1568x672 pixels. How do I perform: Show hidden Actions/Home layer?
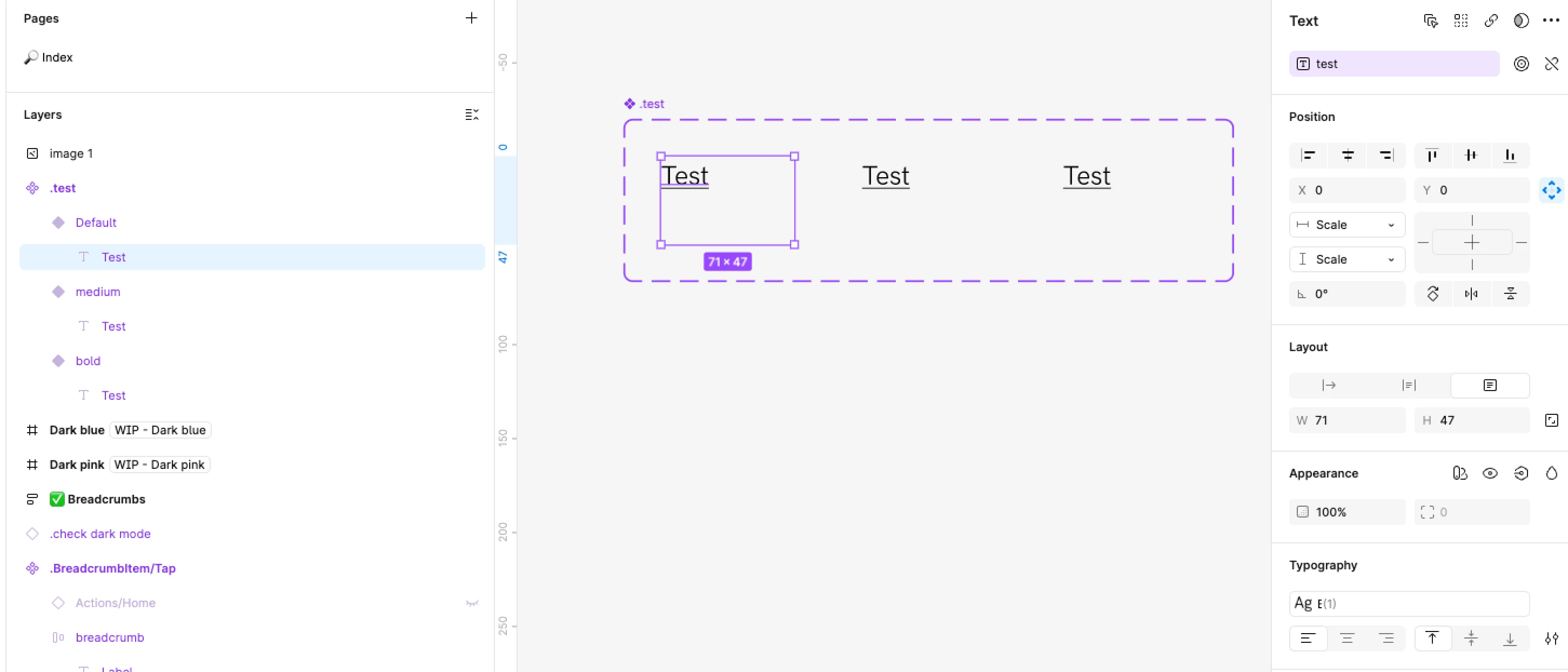click(x=472, y=603)
